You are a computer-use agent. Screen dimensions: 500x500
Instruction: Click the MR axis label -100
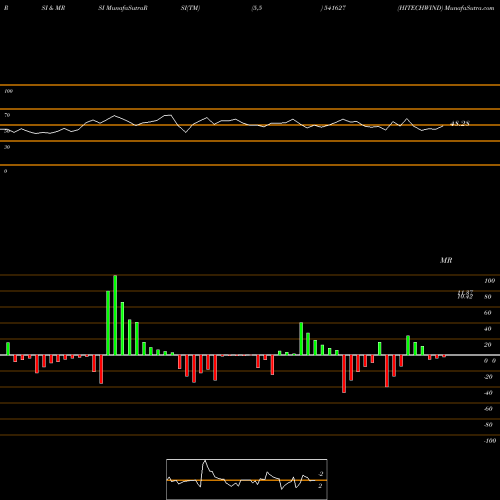point(490,441)
